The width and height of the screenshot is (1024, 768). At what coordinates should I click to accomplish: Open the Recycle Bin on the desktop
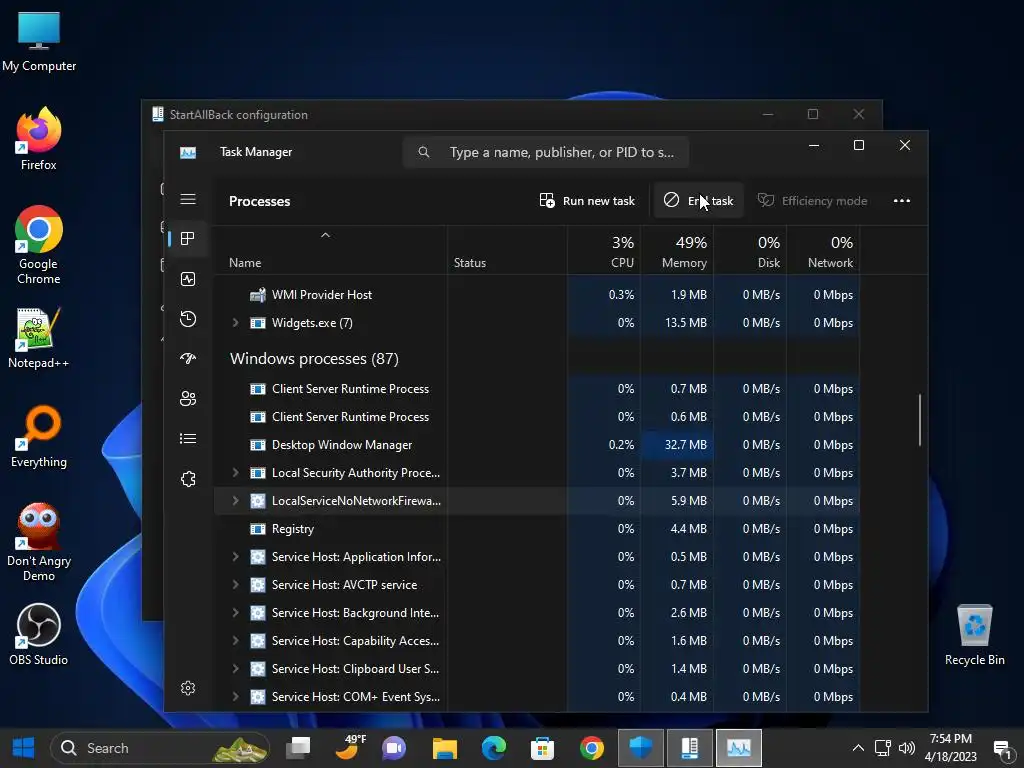[x=974, y=635]
